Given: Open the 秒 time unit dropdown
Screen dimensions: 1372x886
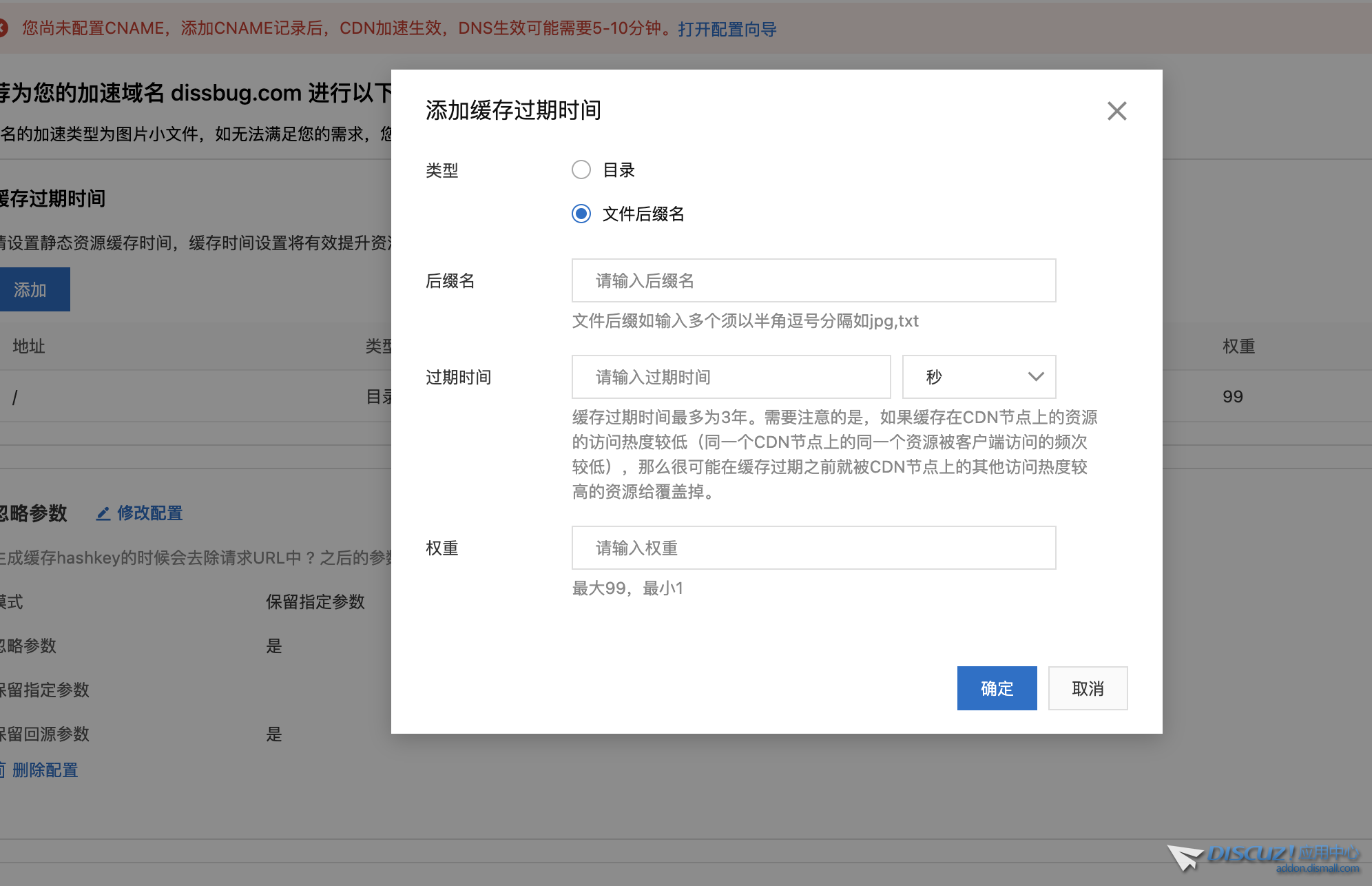Looking at the screenshot, I should click(978, 377).
